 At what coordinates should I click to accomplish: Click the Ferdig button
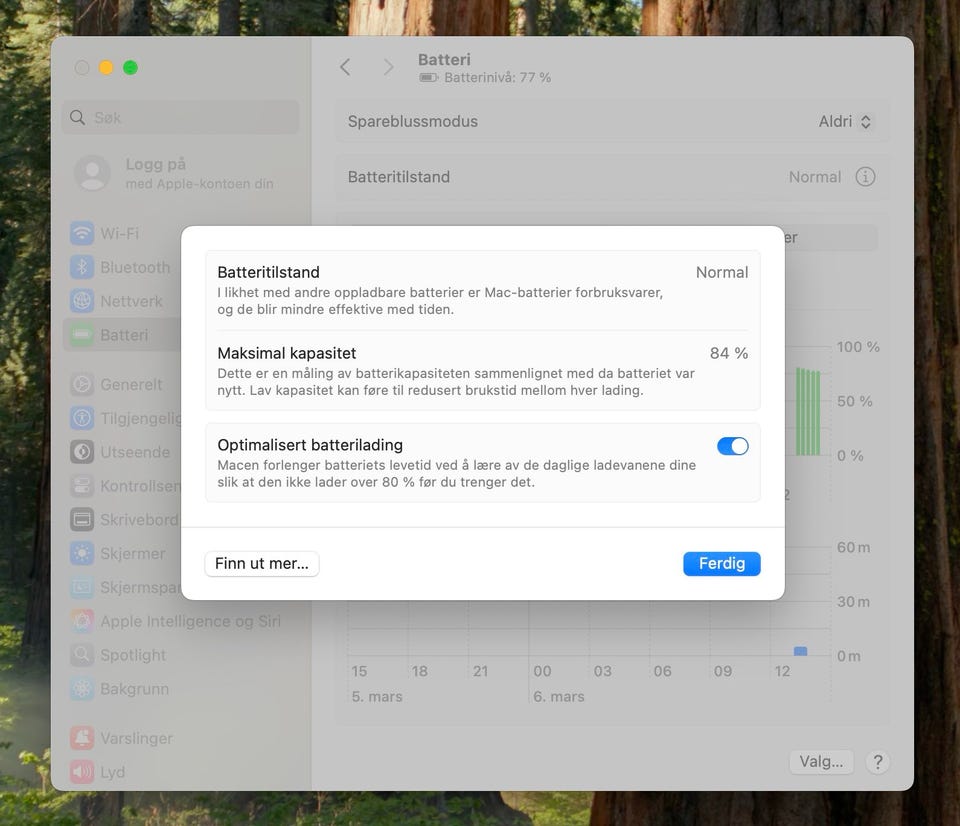pyautogui.click(x=722, y=563)
